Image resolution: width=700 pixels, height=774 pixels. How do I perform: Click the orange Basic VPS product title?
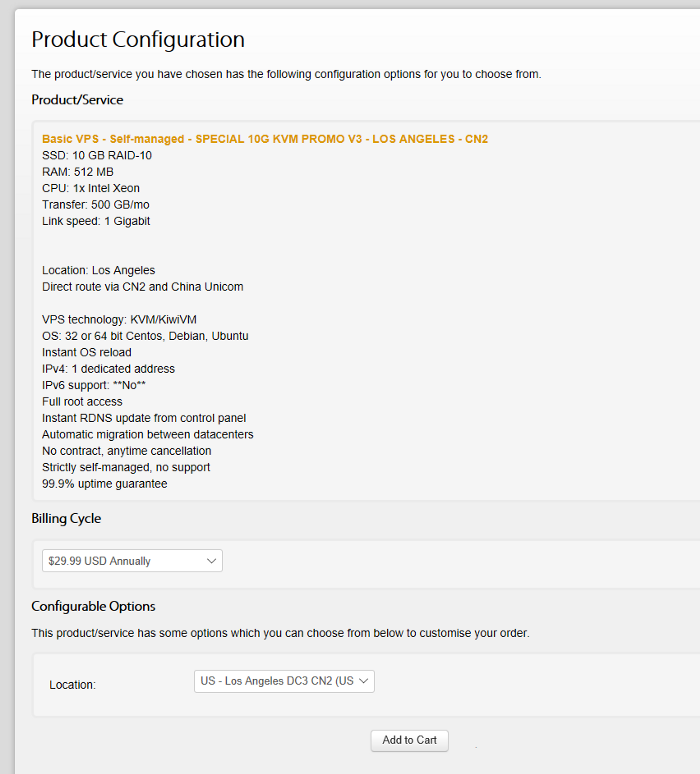click(264, 139)
